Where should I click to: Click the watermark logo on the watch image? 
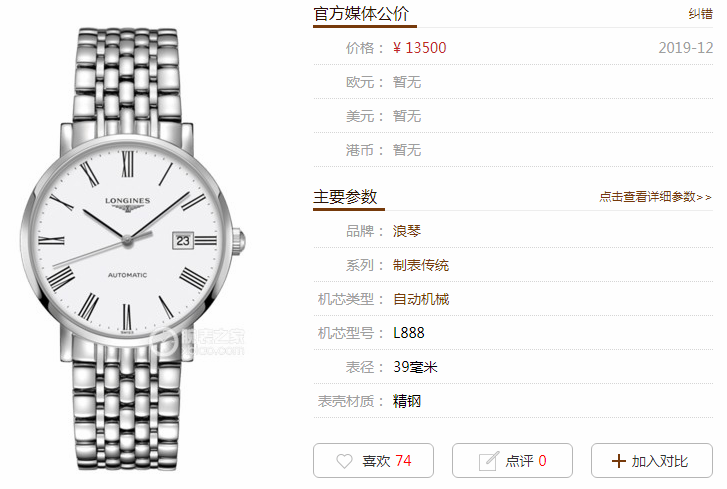click(x=198, y=342)
